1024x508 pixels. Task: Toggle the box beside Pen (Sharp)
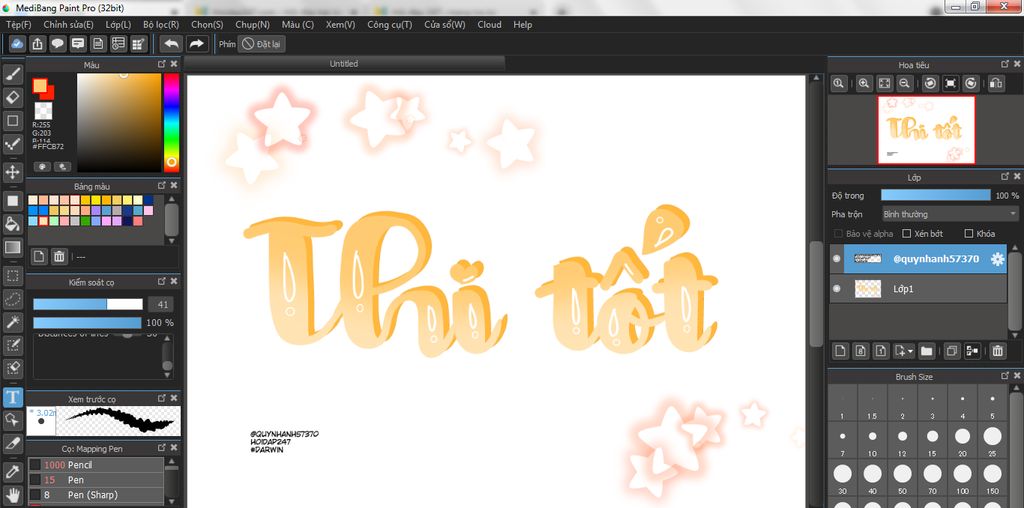(35, 495)
